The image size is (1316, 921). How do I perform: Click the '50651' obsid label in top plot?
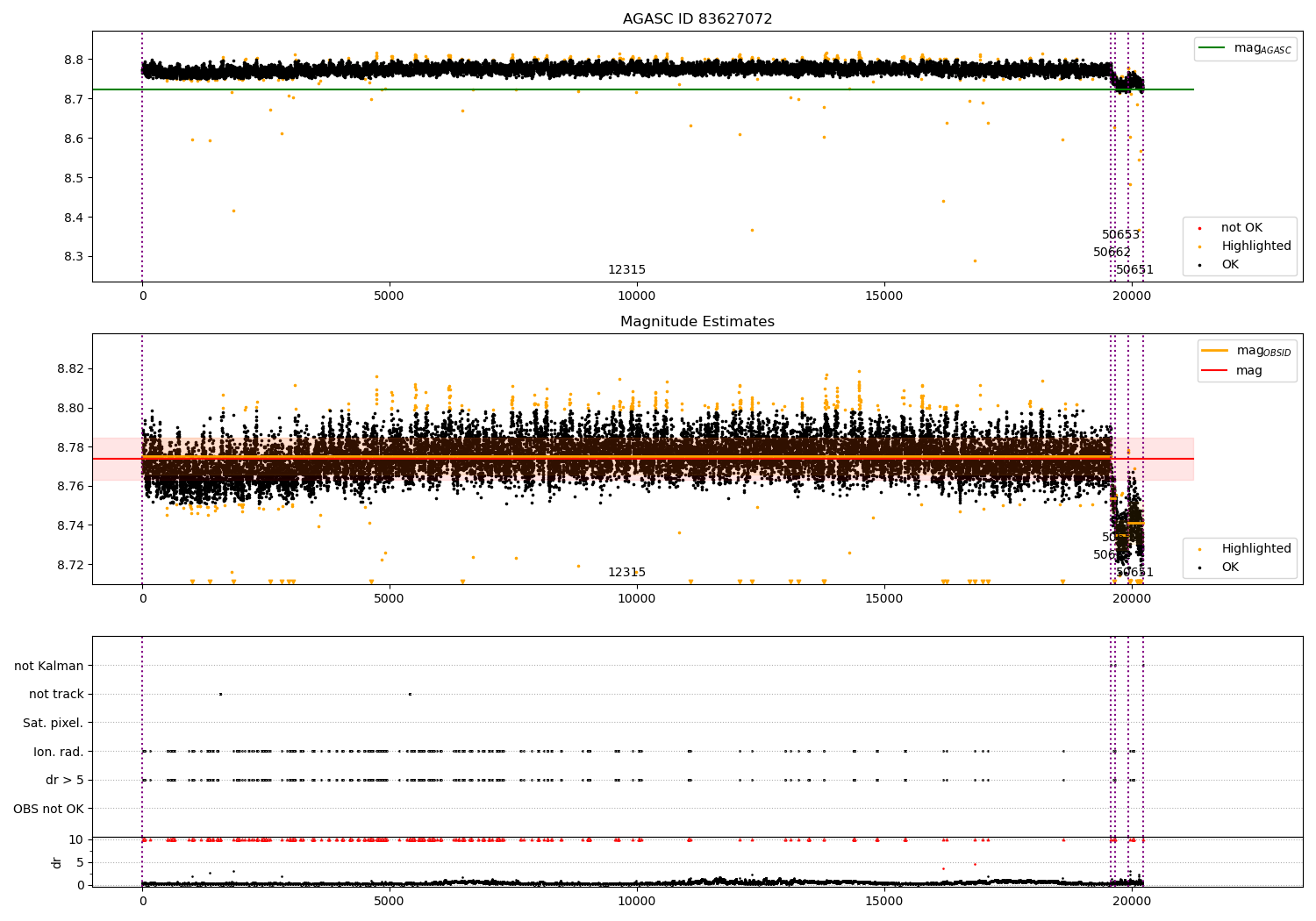tap(1135, 270)
